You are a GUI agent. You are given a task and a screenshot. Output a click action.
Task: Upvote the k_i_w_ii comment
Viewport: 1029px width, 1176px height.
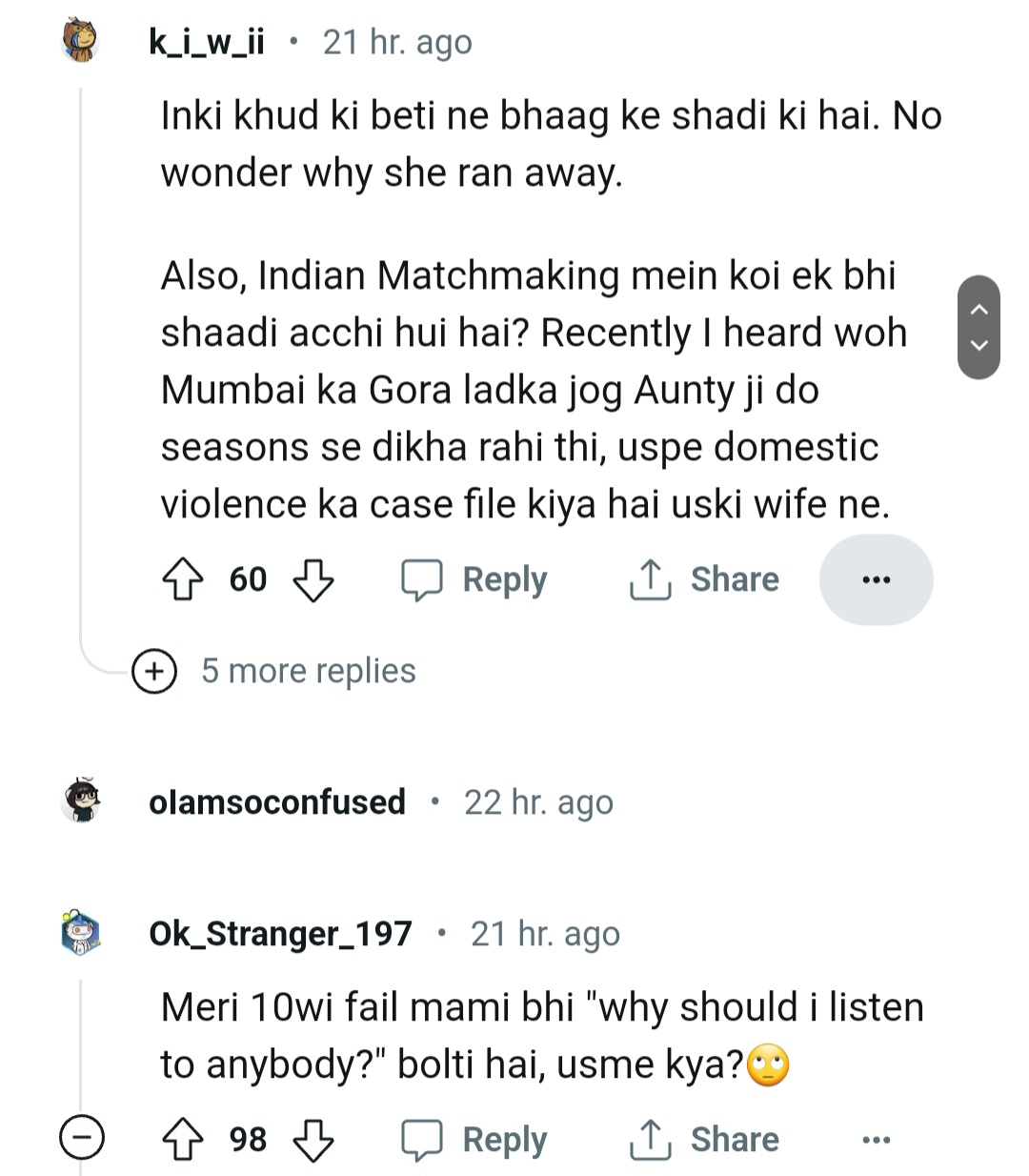(x=182, y=579)
